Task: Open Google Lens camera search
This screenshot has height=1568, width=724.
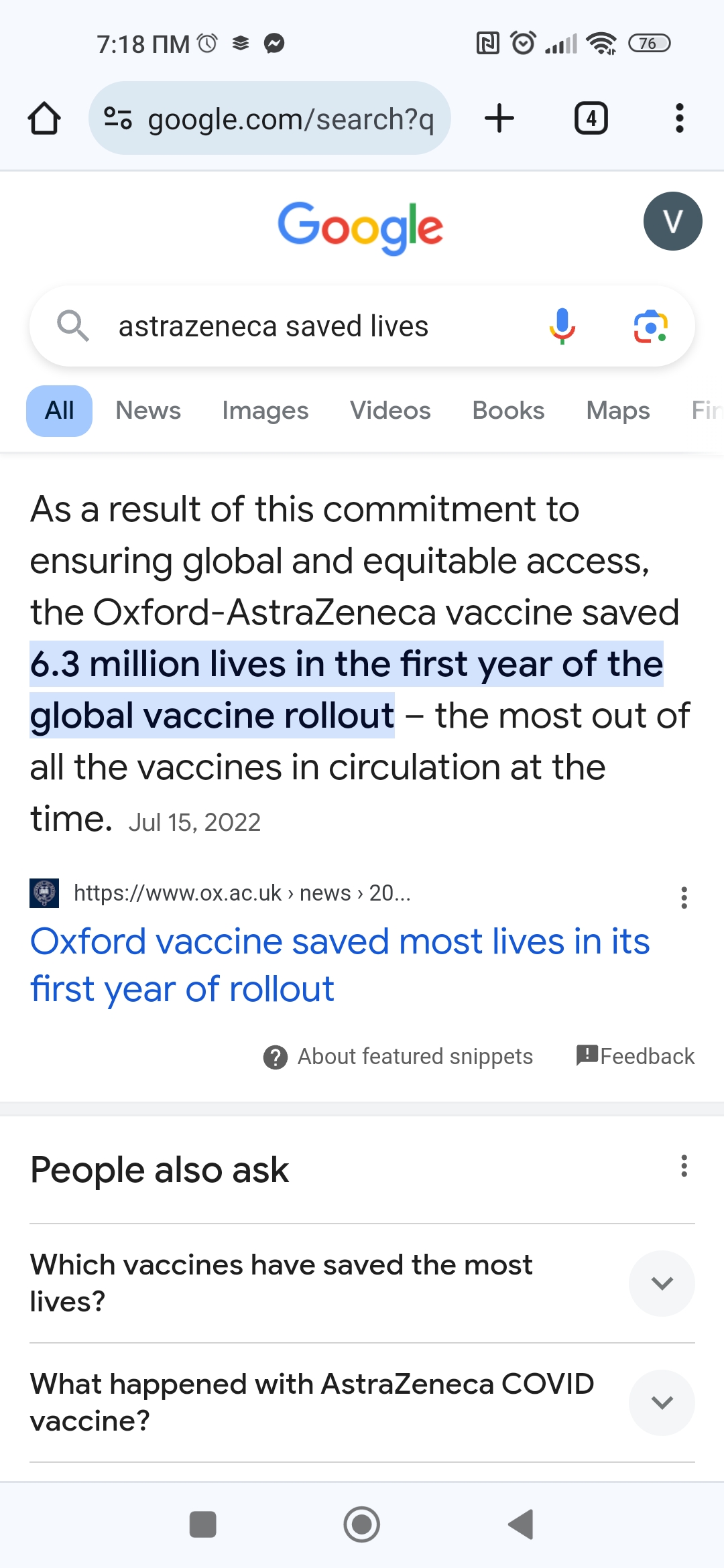Action: 650,326
